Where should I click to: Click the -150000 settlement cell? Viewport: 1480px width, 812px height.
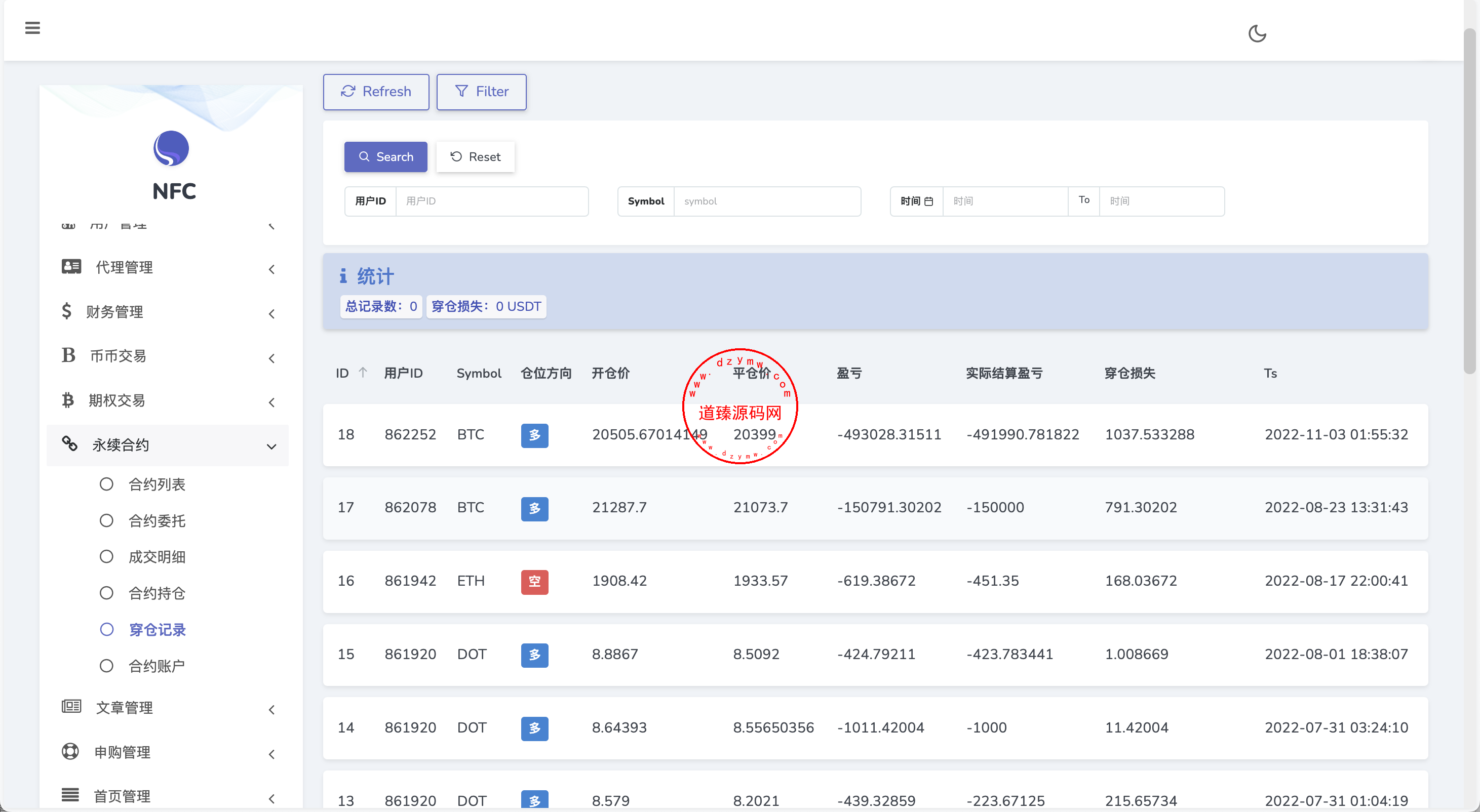click(995, 507)
